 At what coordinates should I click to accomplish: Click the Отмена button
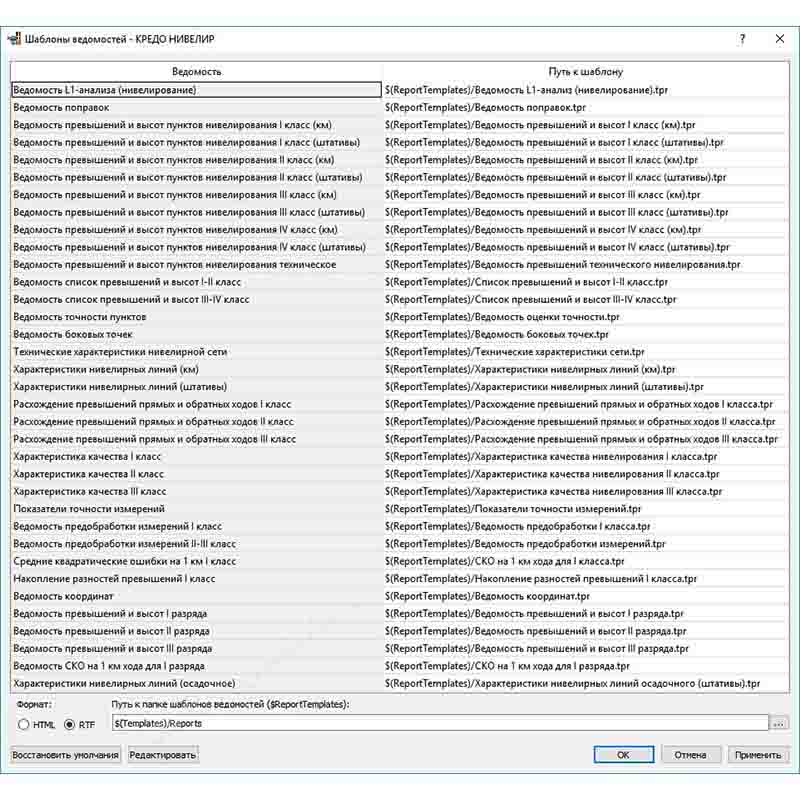[x=690, y=755]
